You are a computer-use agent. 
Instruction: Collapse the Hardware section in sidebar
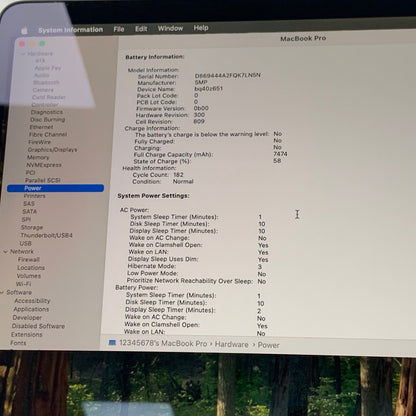tap(23, 54)
